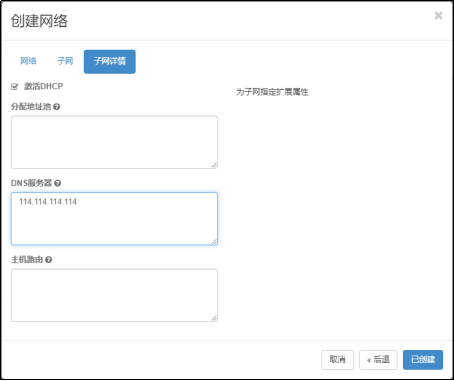Go back with the « 后退 button
The width and height of the screenshot is (454, 381).
click(378, 360)
